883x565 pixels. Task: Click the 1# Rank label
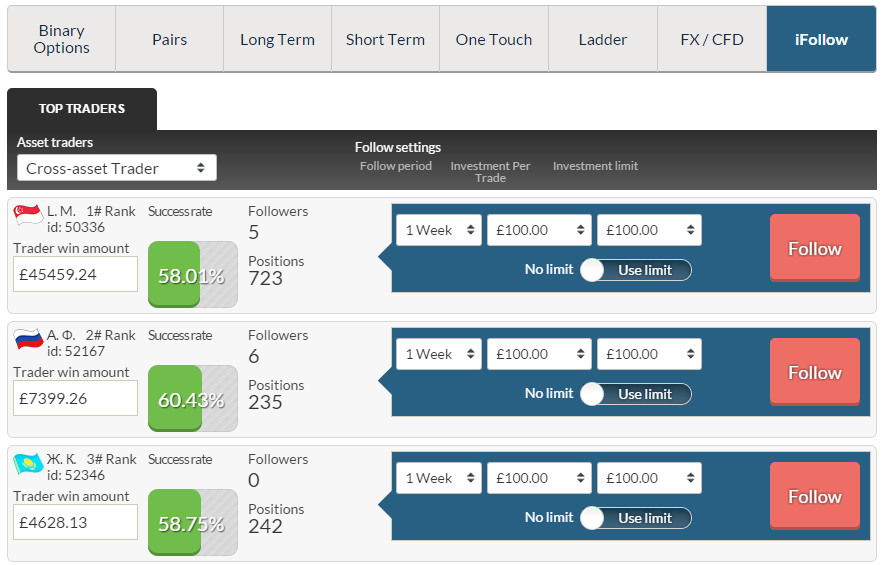click(x=111, y=211)
